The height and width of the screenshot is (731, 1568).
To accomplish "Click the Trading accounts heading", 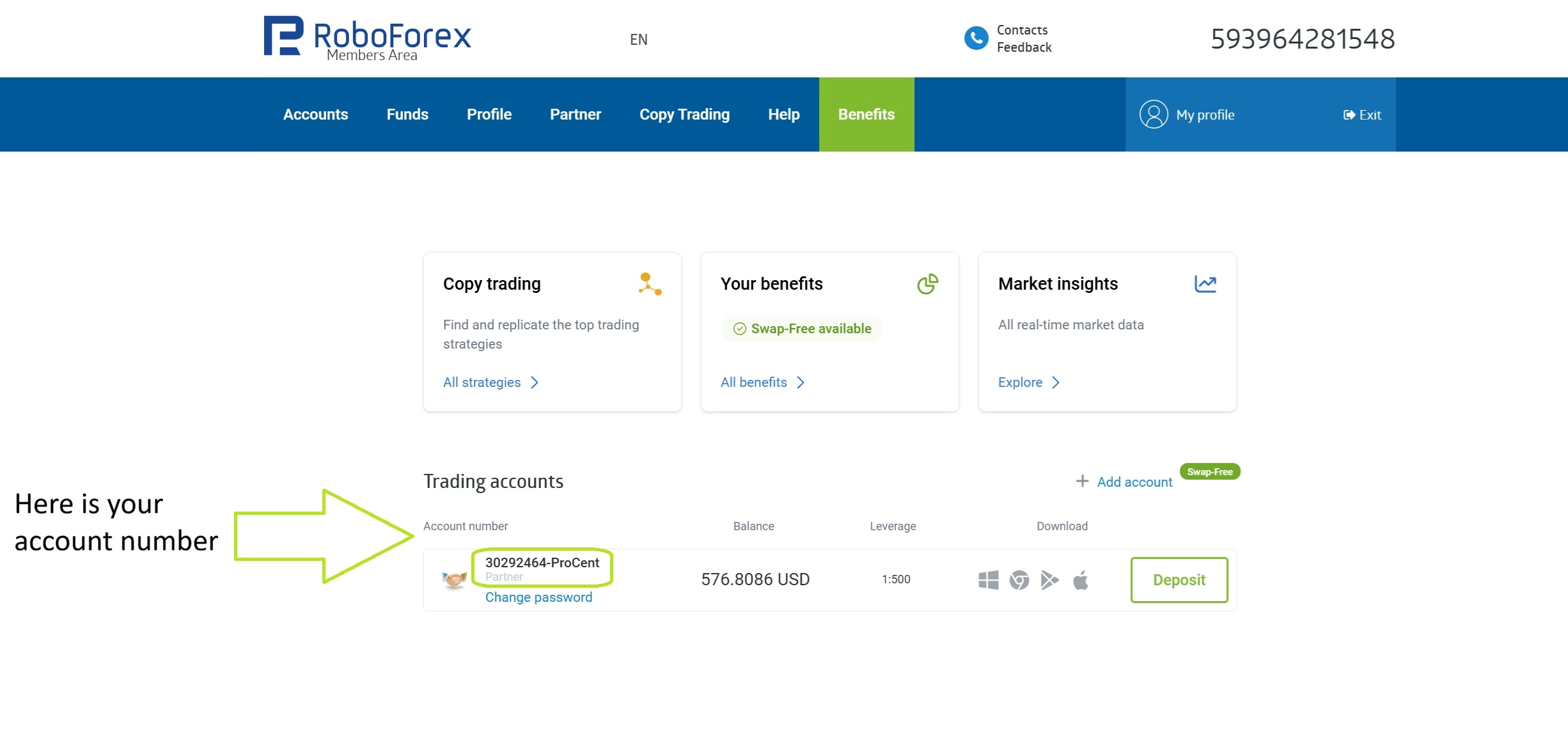I will click(x=493, y=482).
